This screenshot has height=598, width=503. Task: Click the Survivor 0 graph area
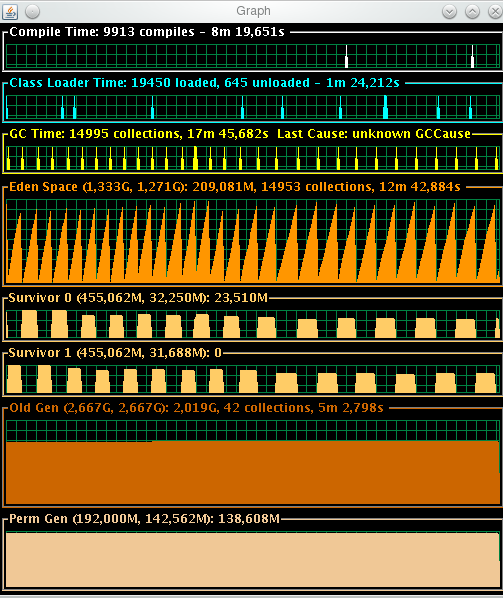(253, 324)
